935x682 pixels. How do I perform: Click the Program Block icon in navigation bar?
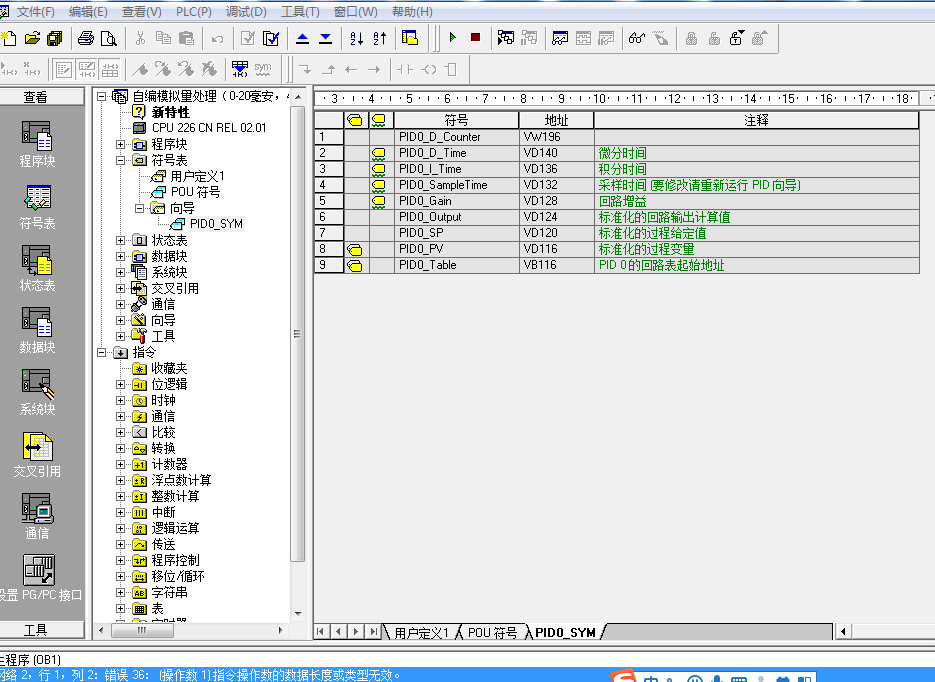point(37,143)
